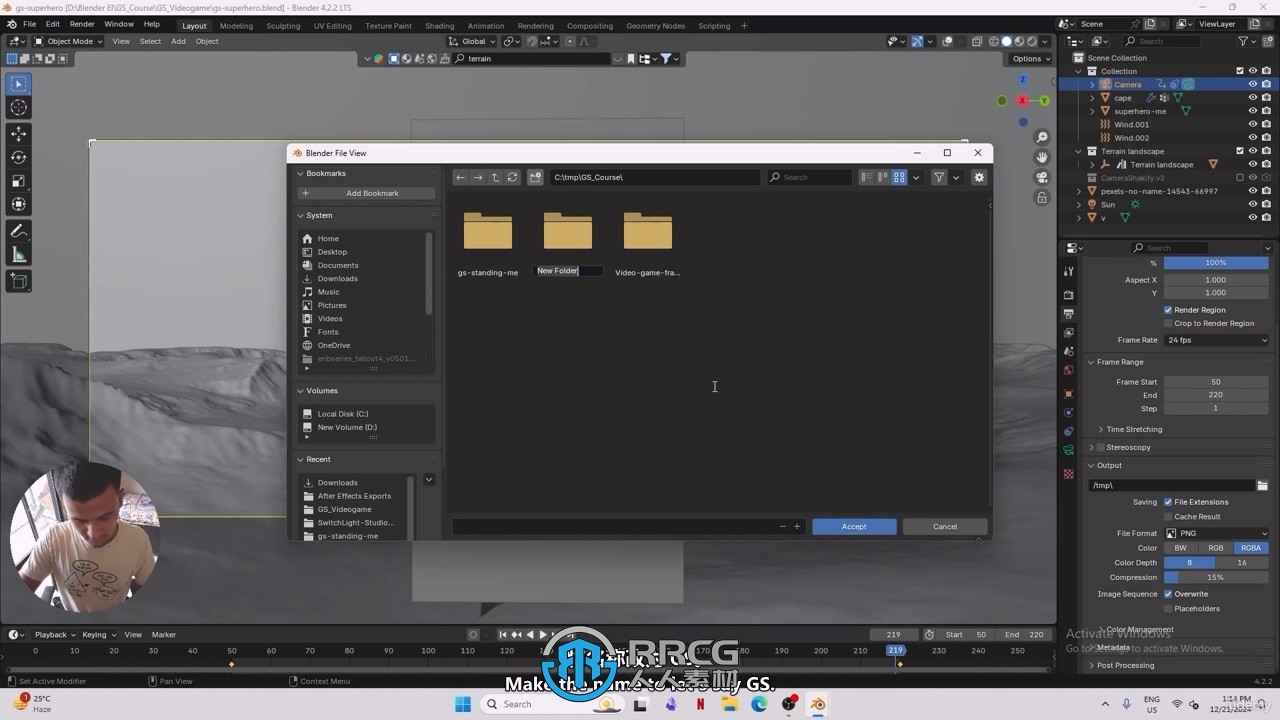The height and width of the screenshot is (720, 1280).
Task: Click the Accept button
Action: click(x=854, y=526)
